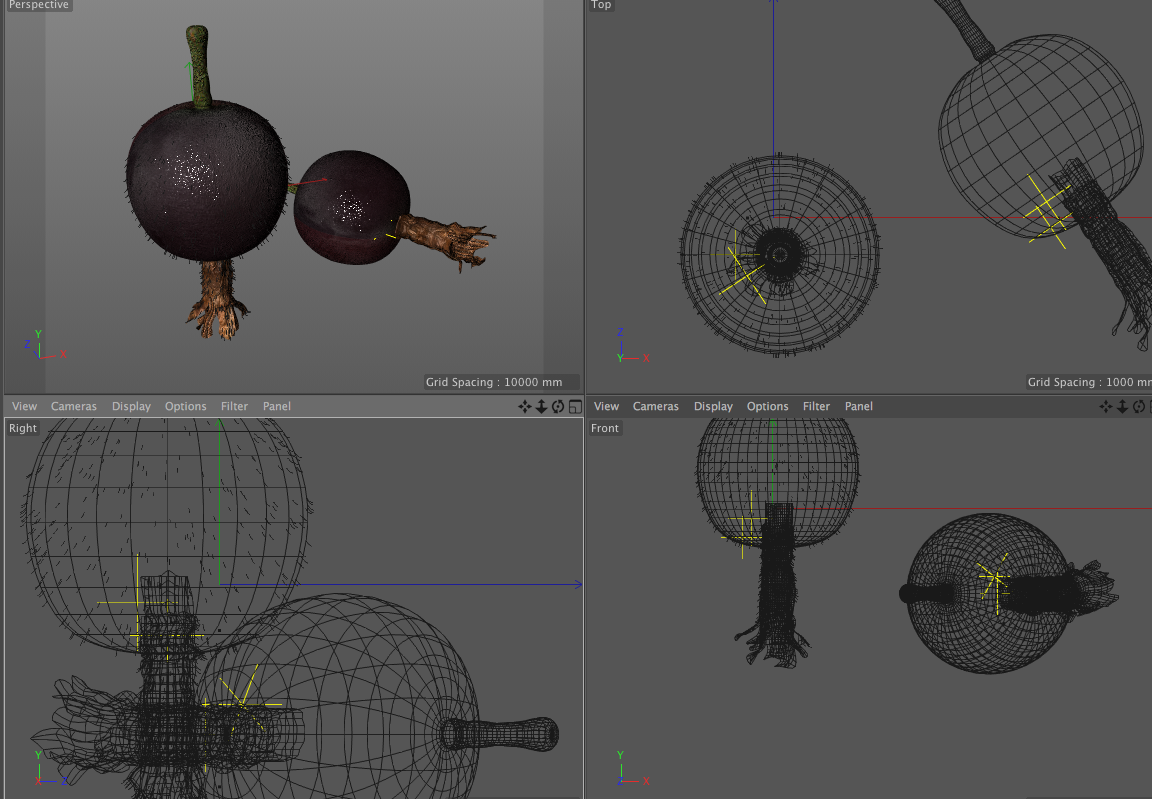Toggle maximize icon above the Right viewport
Viewport: 1152px width, 799px height.
575,406
